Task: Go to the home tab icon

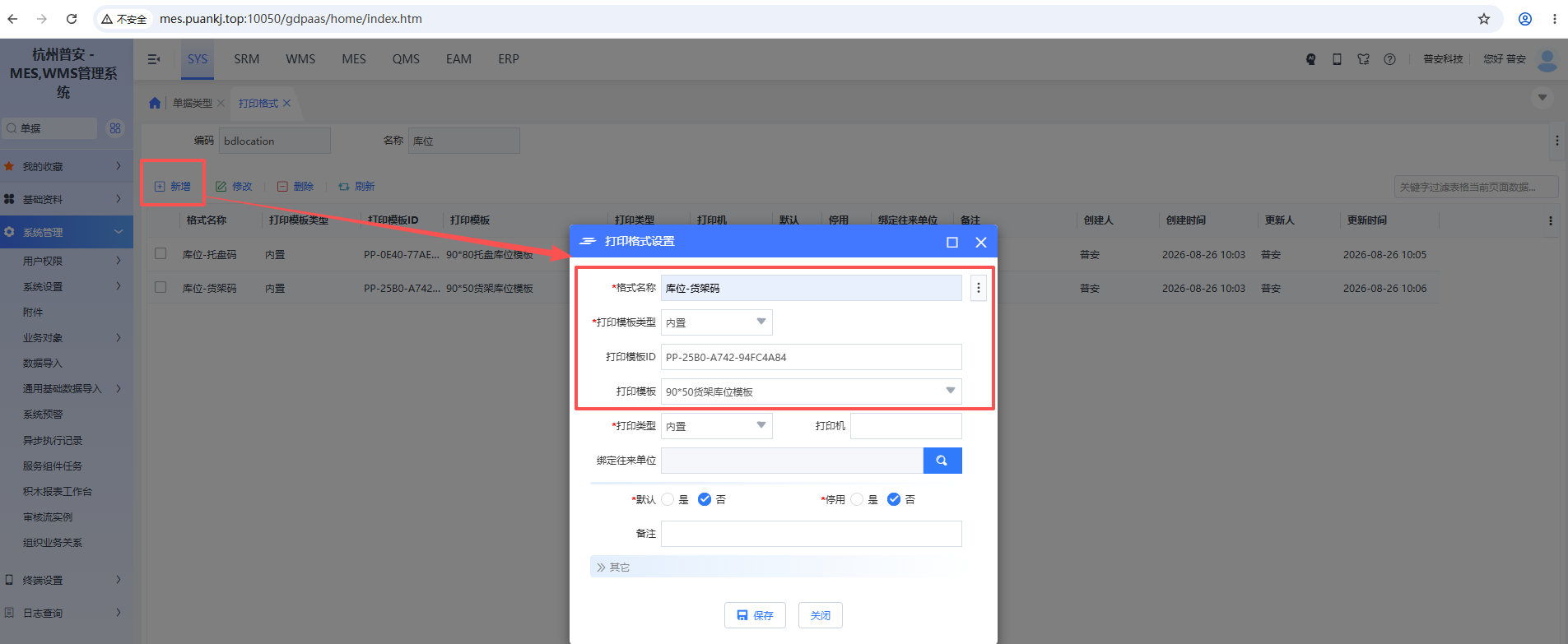Action: coord(155,103)
